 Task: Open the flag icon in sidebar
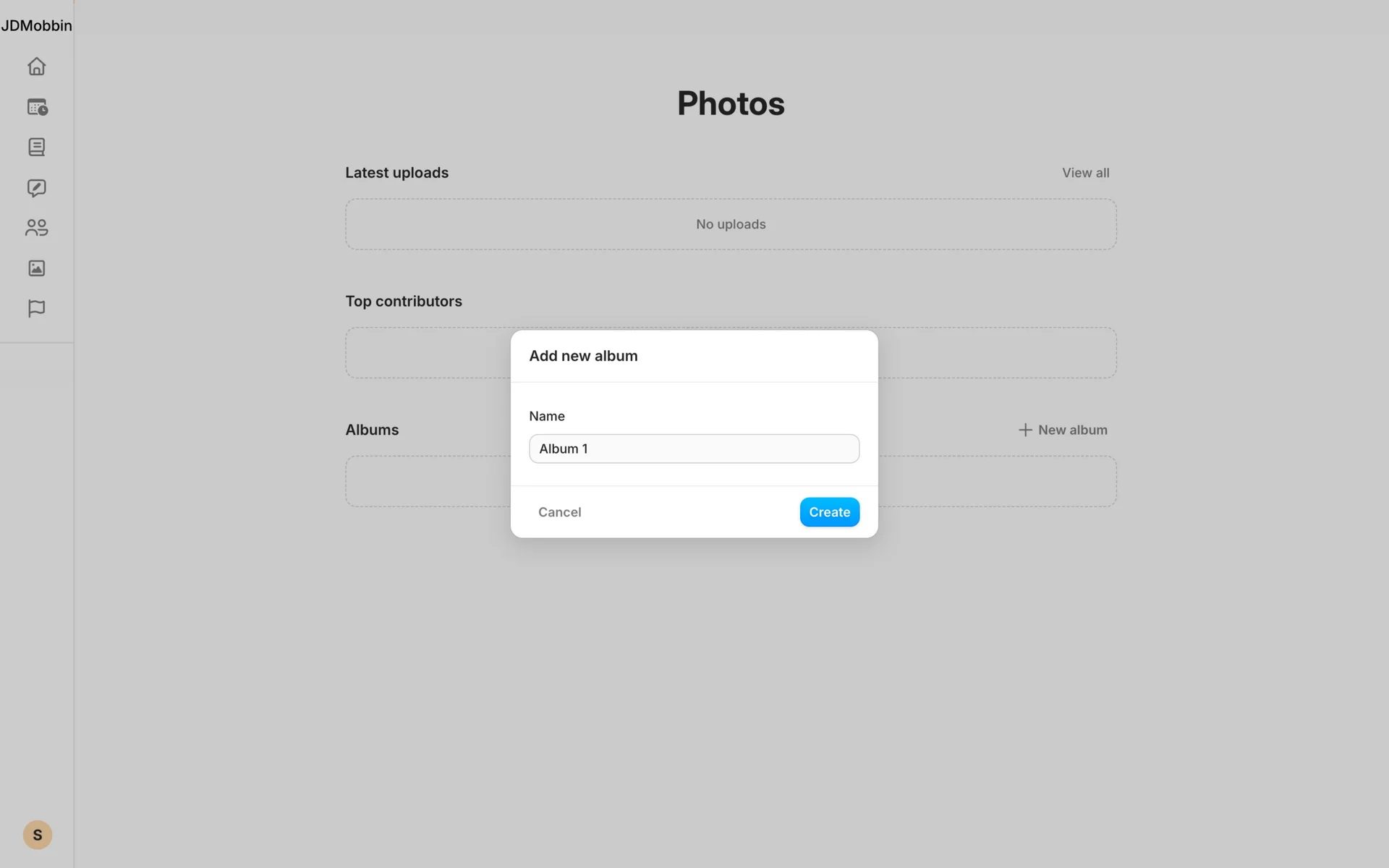tap(36, 309)
